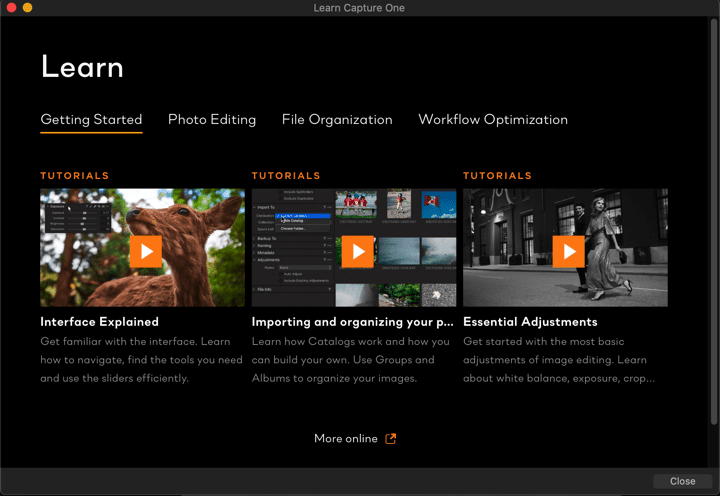Click the Learn Capture One window title
Image resolution: width=720 pixels, height=496 pixels.
(x=359, y=8)
